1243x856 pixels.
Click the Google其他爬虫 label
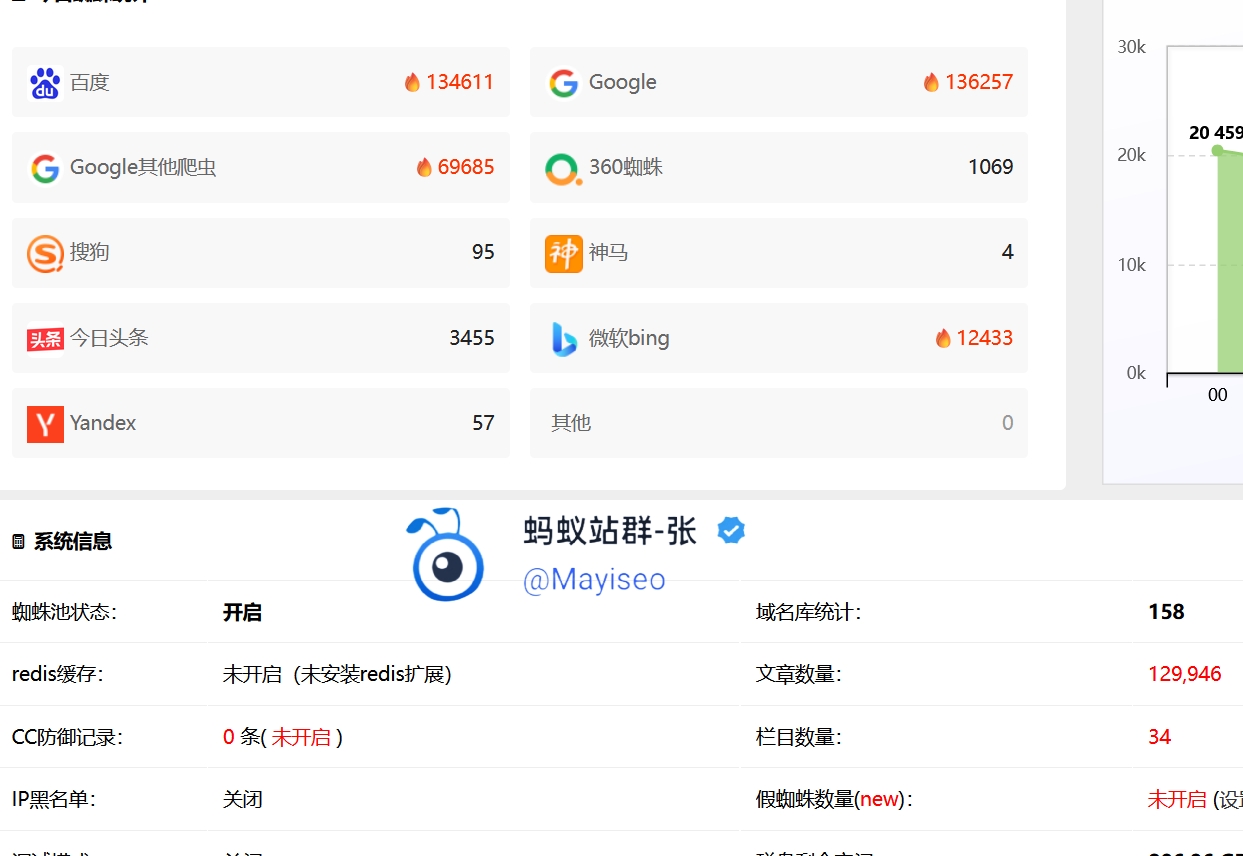coord(143,167)
